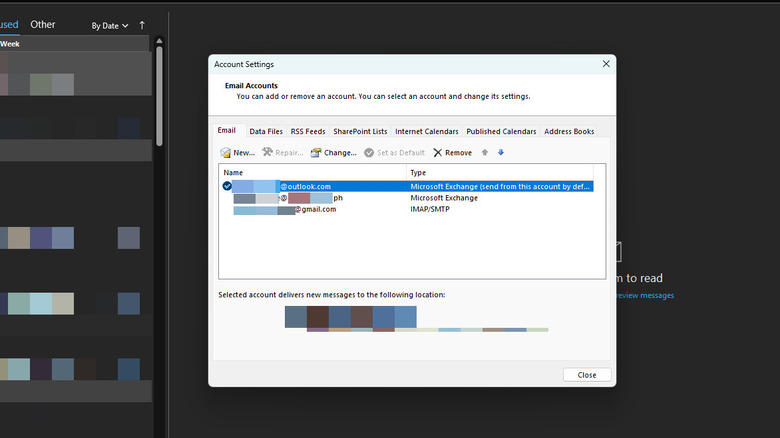Click the Week group header in mail list
Image resolution: width=780 pixels, height=438 pixels.
click(75, 44)
